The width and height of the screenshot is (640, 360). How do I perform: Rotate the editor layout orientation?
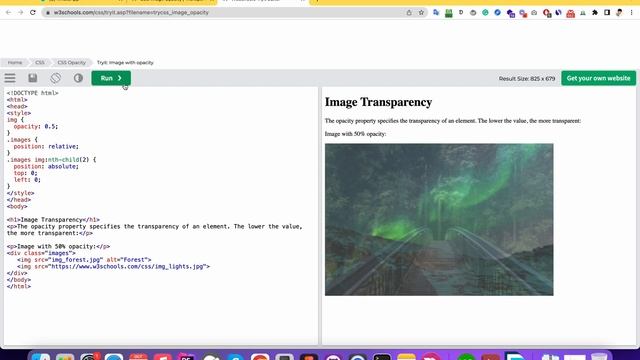point(56,78)
